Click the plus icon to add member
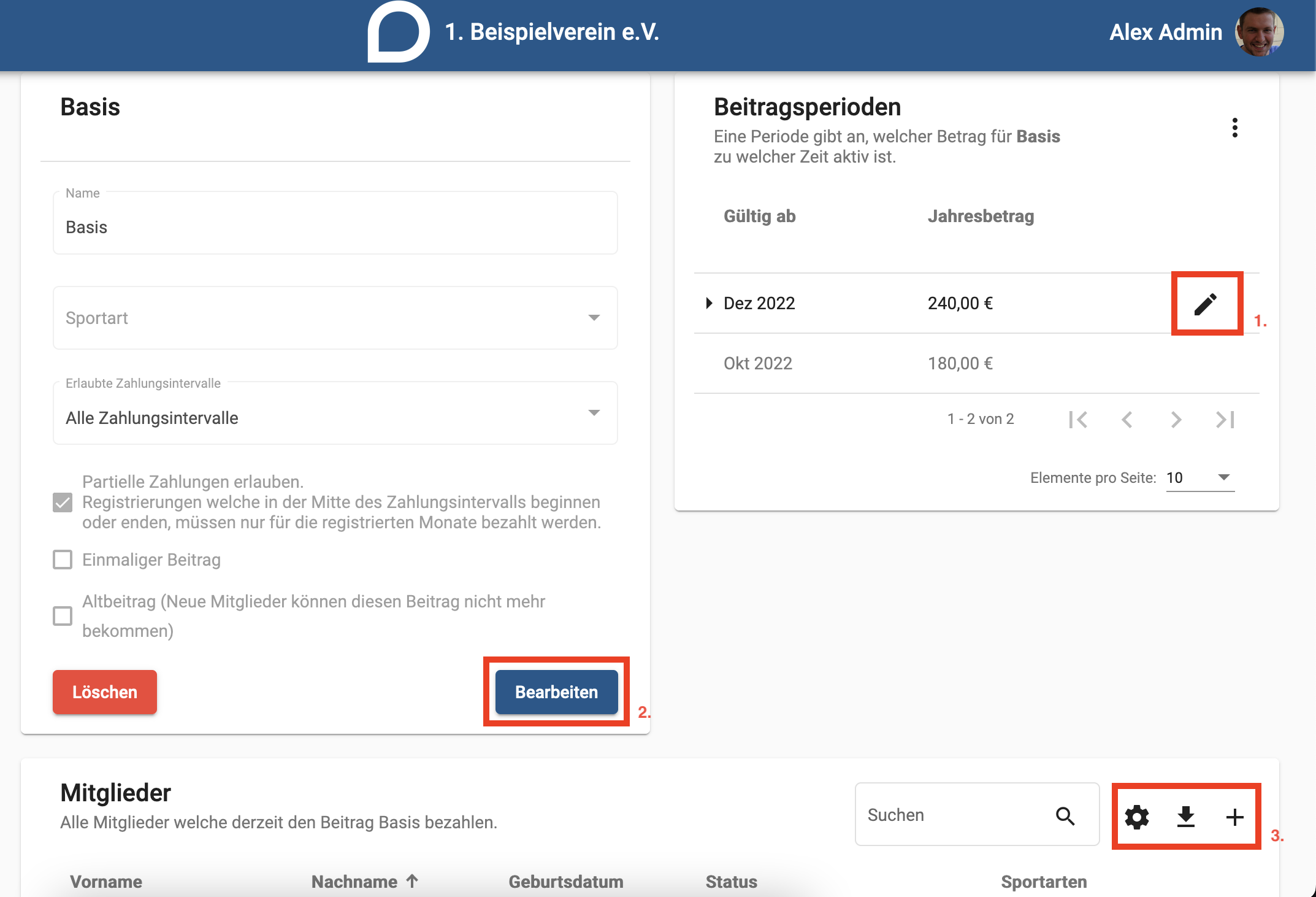The width and height of the screenshot is (1316, 897). 1234,817
